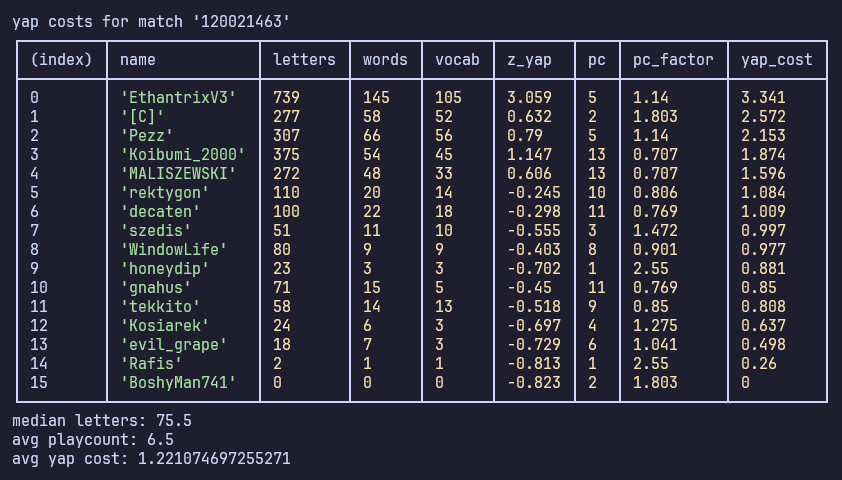Click letters value 739 for EthantrixV3
Viewport: 842px width, 480px height.
(x=286, y=97)
